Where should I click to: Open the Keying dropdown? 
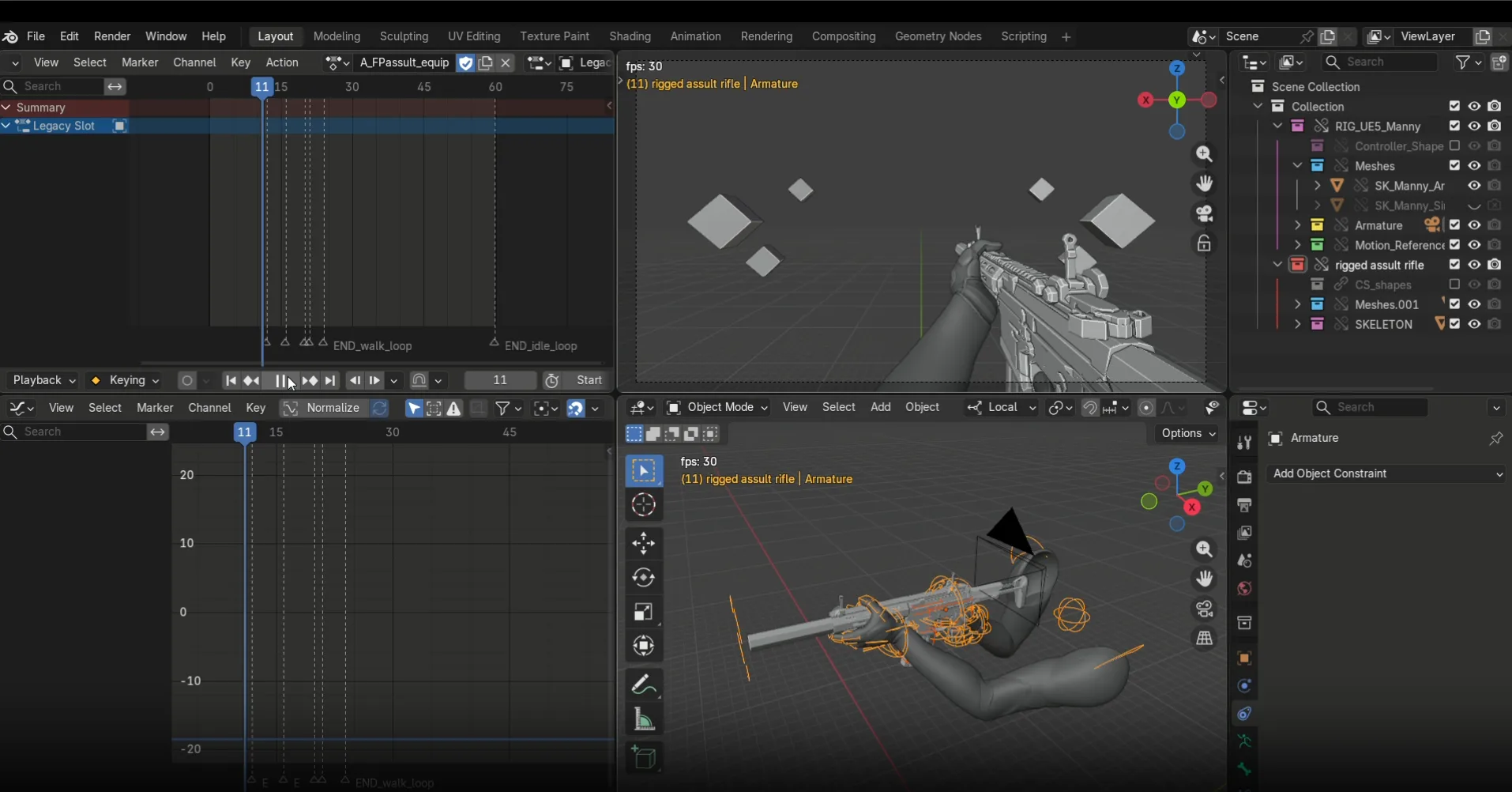[126, 381]
